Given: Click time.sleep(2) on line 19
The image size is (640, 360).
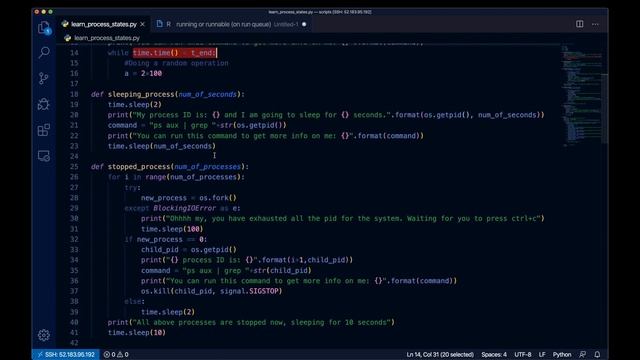Looking at the screenshot, I should pyautogui.click(x=135, y=104).
